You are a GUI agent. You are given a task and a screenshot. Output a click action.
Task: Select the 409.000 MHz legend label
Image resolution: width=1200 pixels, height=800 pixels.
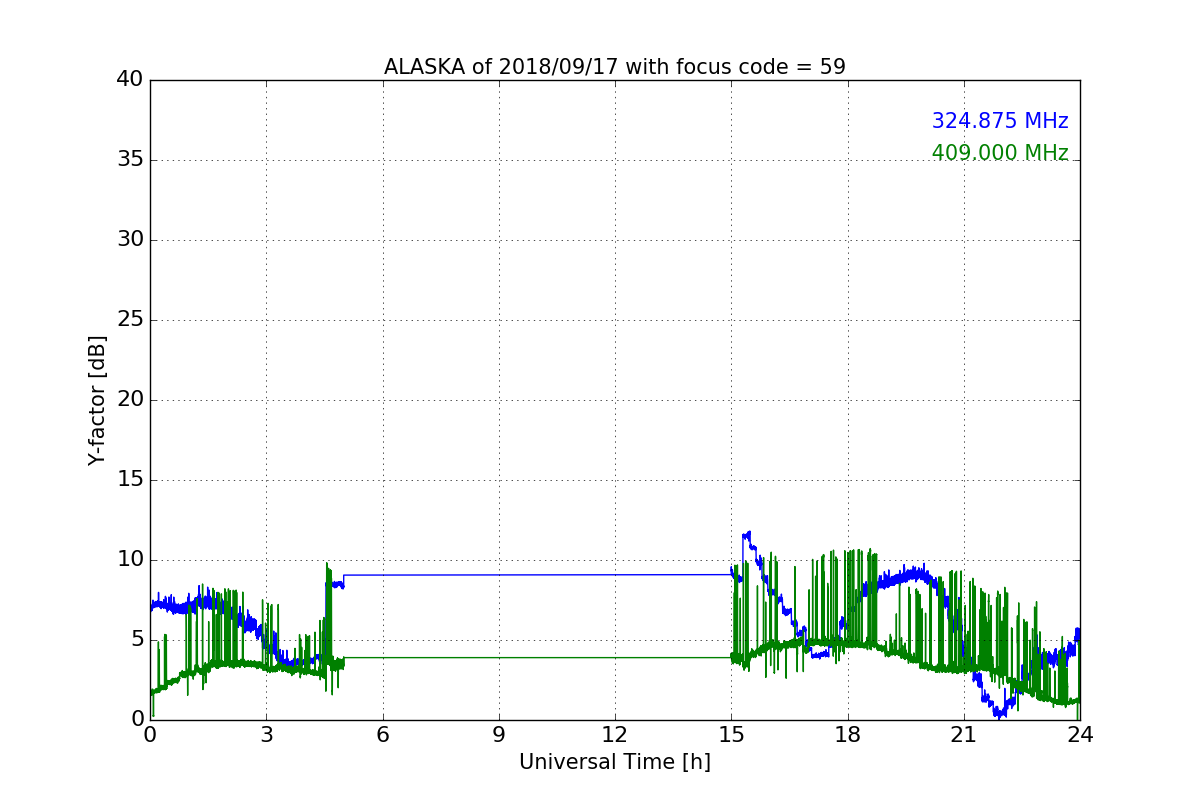pos(1000,153)
